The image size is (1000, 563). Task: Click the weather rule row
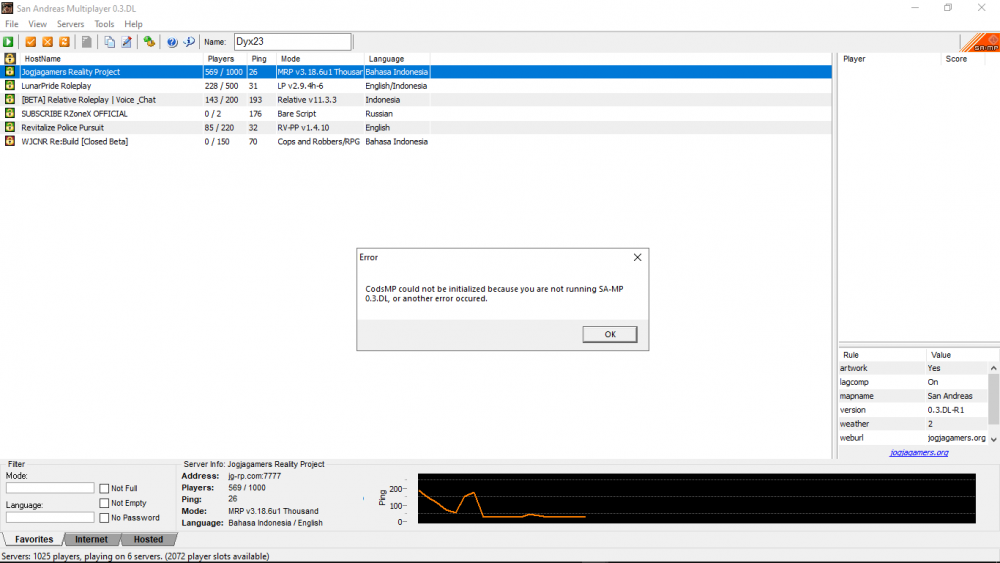click(913, 424)
